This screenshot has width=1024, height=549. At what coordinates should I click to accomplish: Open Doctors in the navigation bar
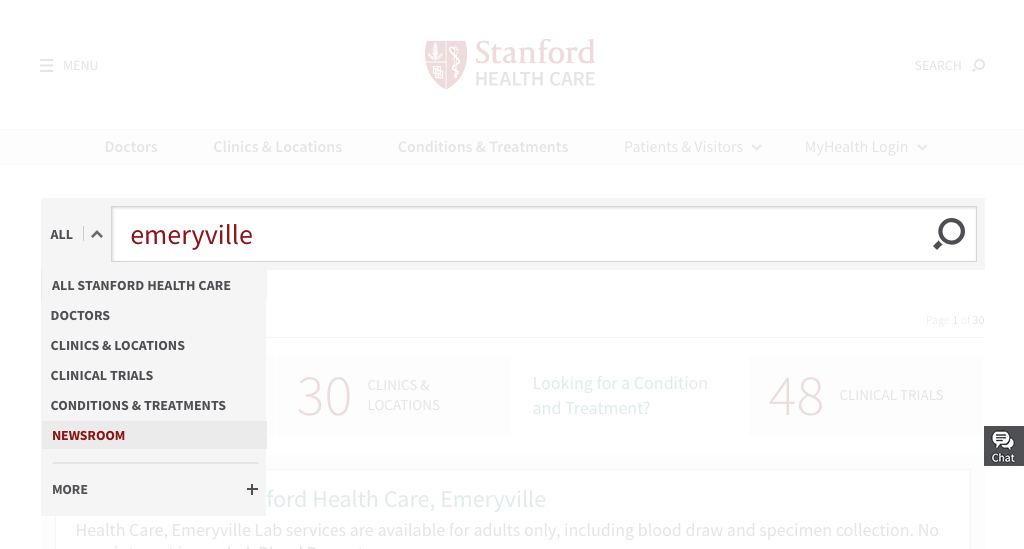(131, 147)
